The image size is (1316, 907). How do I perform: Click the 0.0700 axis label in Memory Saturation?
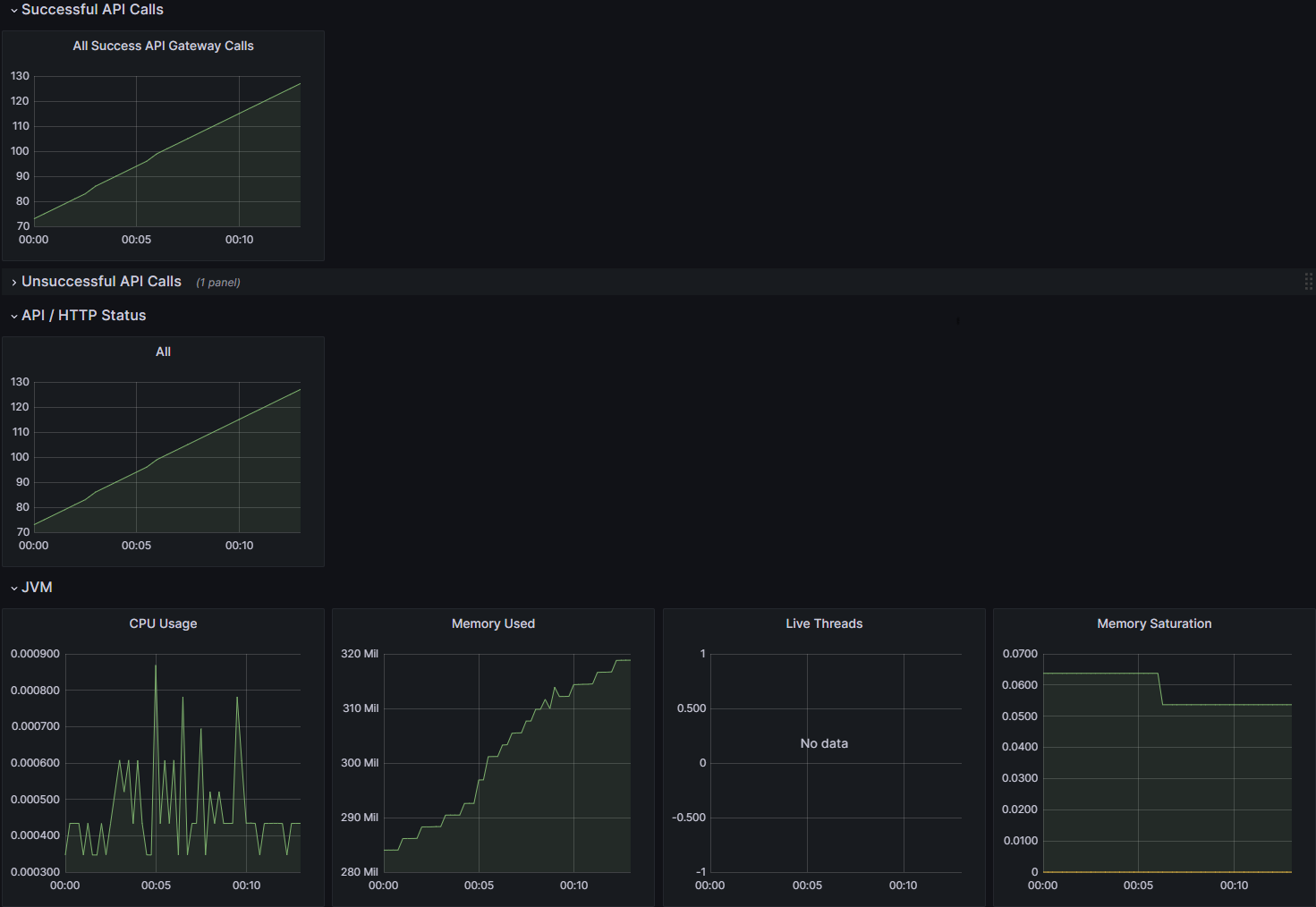click(1020, 654)
